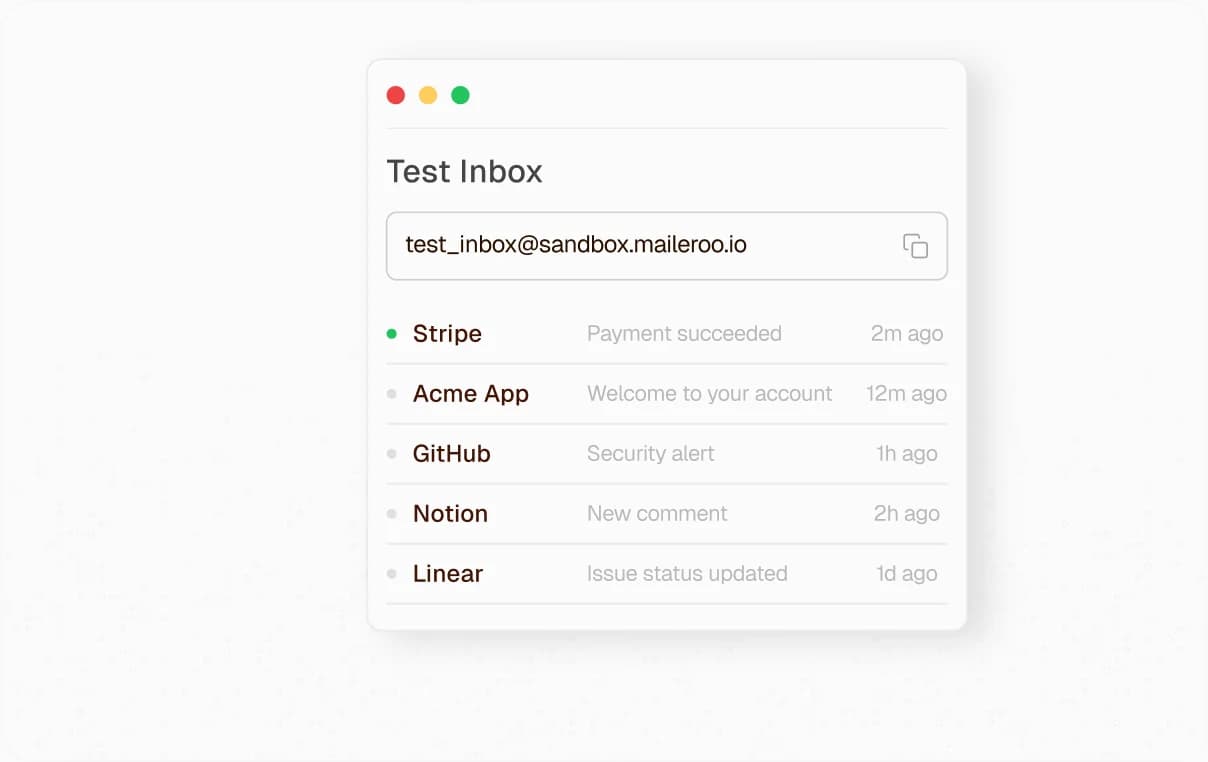Screen dimensions: 1208x762
Task: Click the "1d ago" timestamp
Action: pos(907,574)
